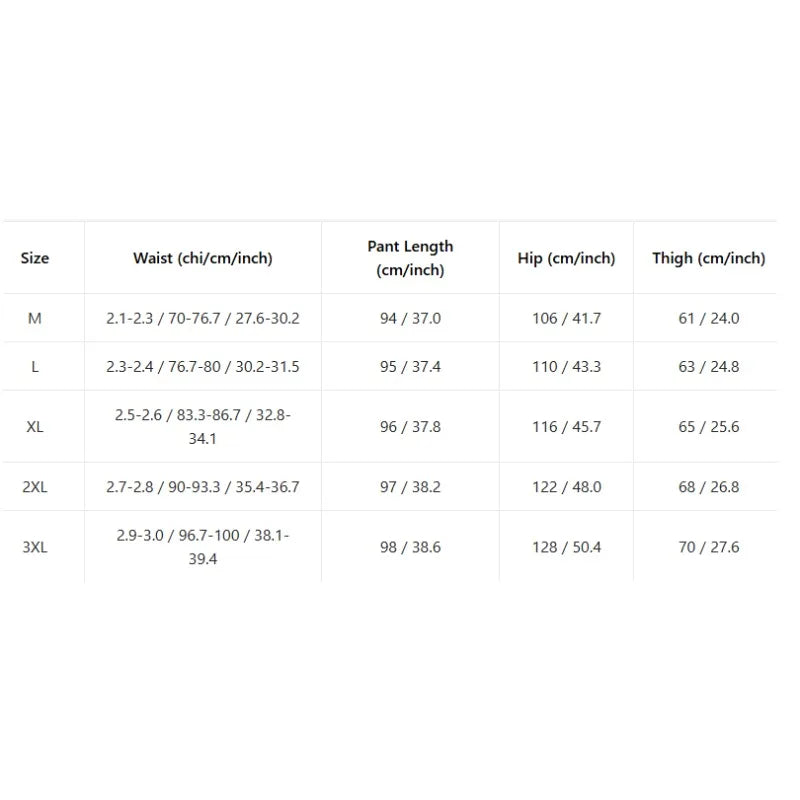Screen dimensions: 800x800
Task: Select the M size row label
Action: [x=35, y=318]
